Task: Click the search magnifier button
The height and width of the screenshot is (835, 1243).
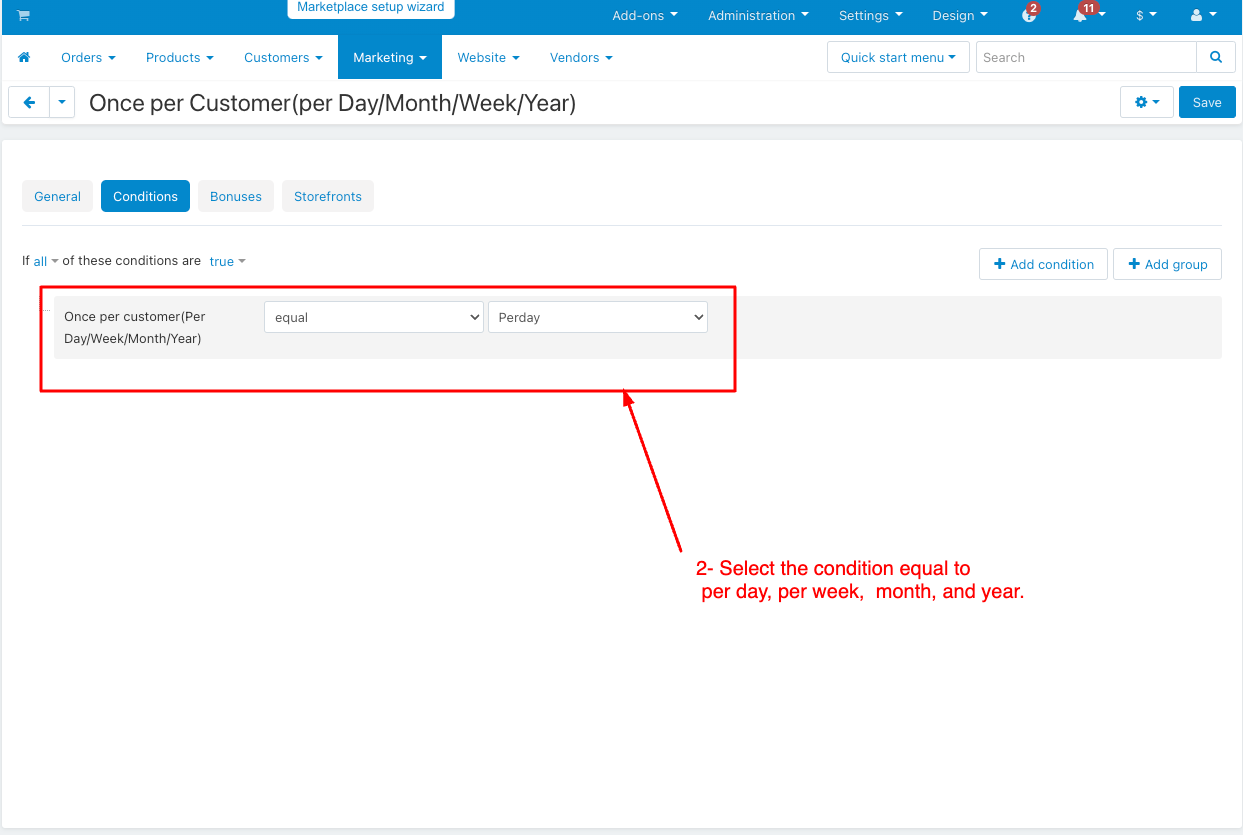Action: [1215, 58]
